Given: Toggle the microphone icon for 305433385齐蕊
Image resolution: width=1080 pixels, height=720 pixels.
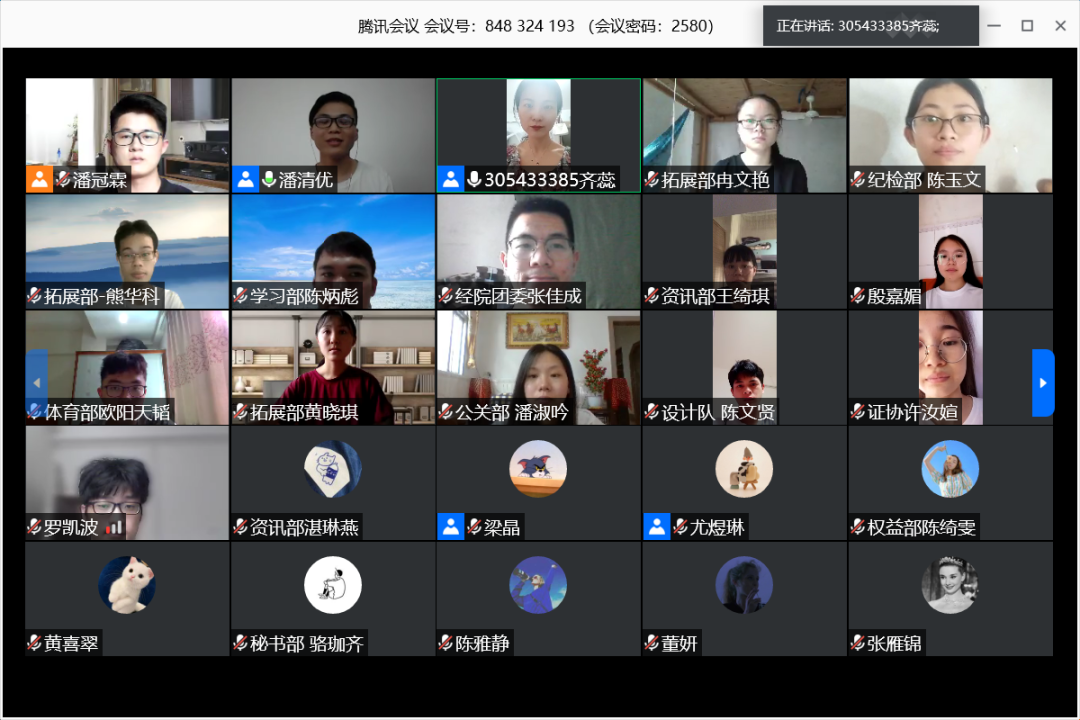Looking at the screenshot, I should 474,180.
